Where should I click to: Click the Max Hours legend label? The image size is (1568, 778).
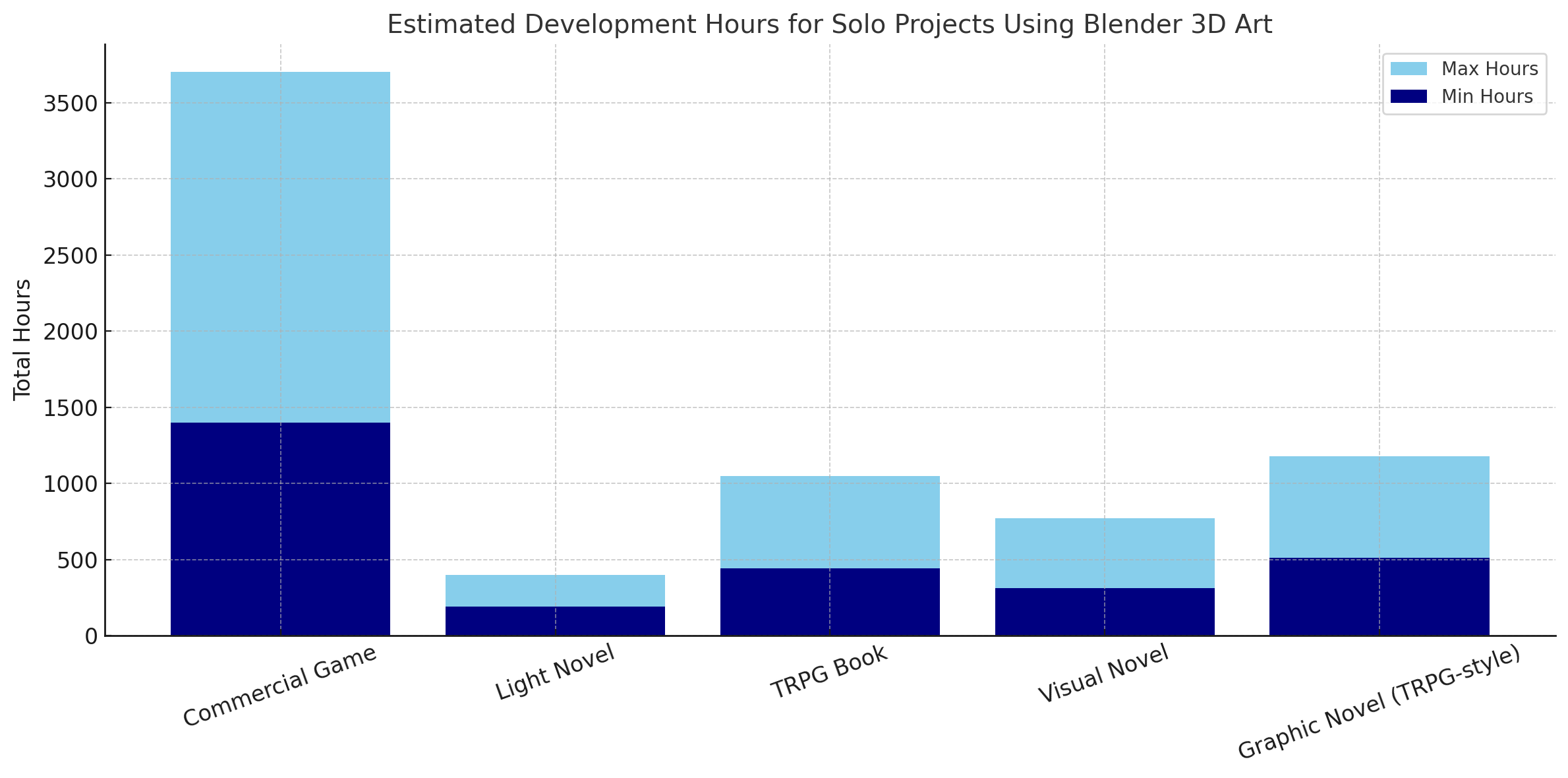click(x=1490, y=69)
